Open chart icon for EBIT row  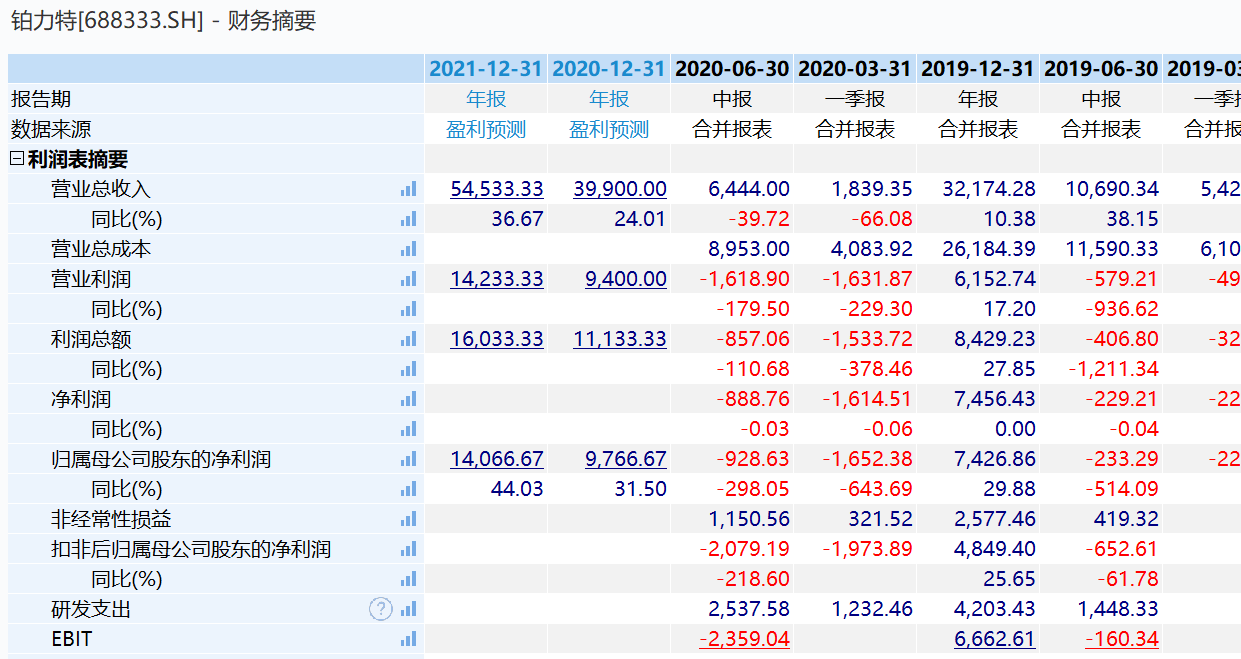pos(408,639)
